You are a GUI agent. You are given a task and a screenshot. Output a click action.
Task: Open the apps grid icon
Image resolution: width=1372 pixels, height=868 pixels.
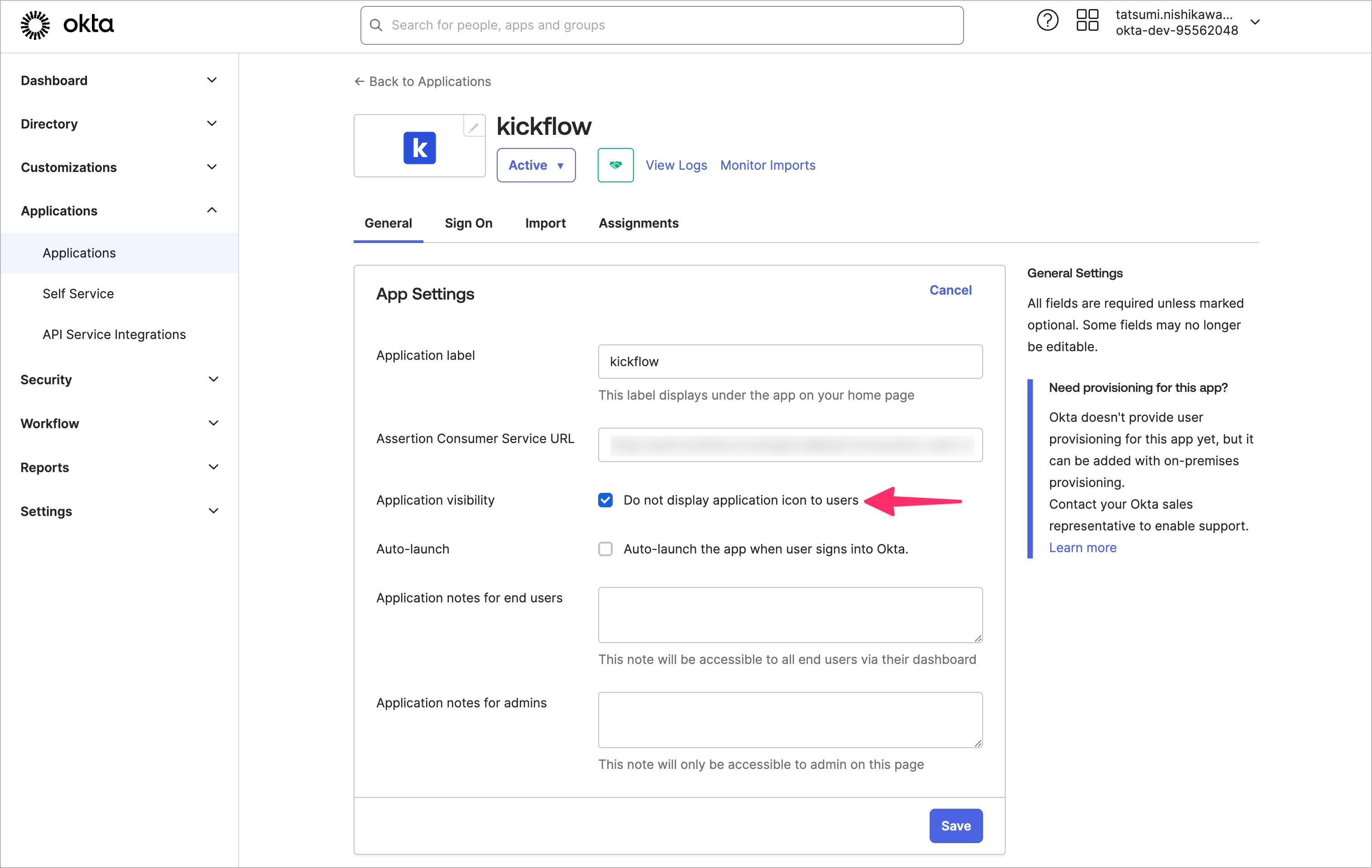1087,21
